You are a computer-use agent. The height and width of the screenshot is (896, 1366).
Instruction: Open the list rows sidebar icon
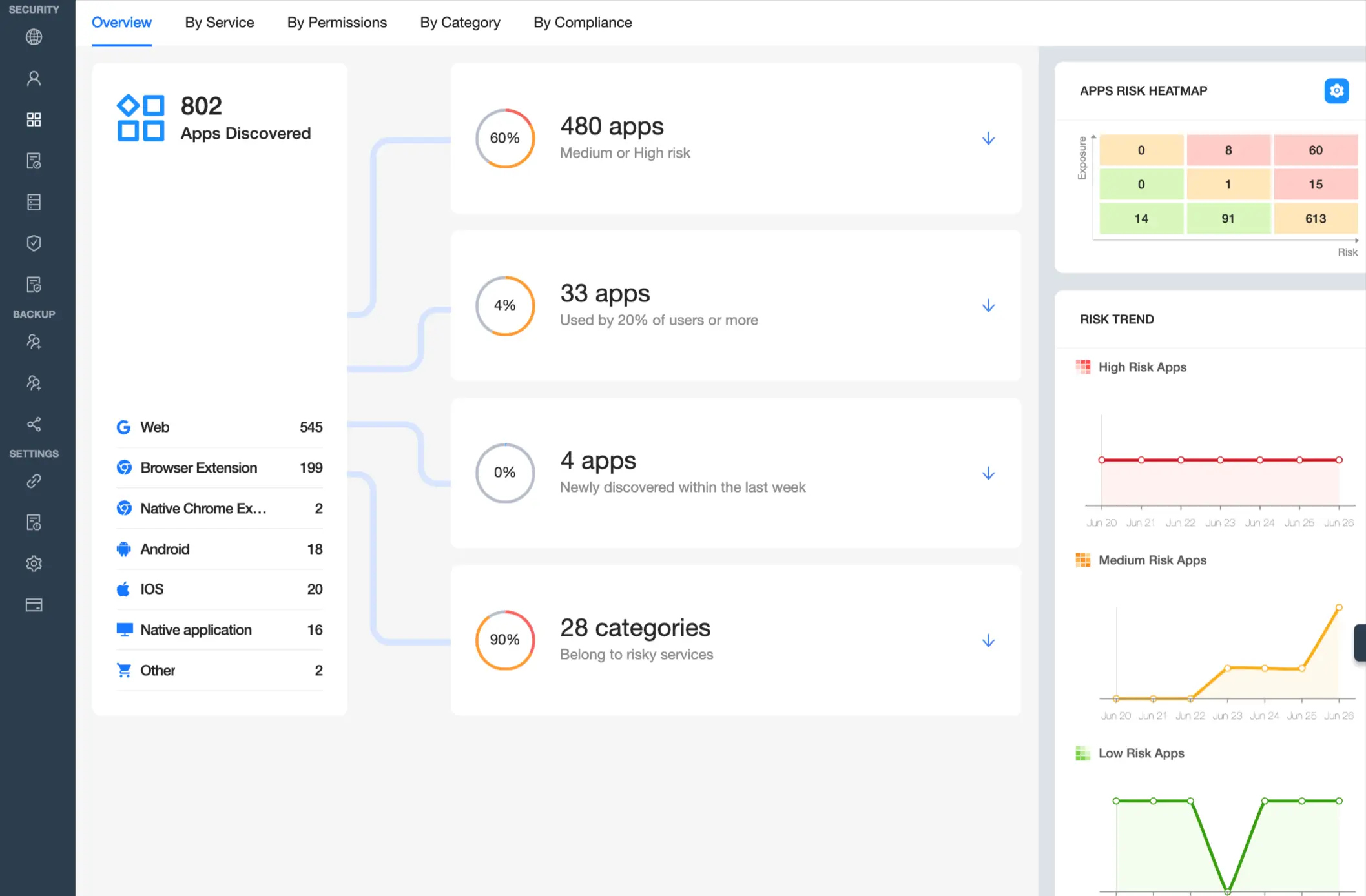coord(34,202)
